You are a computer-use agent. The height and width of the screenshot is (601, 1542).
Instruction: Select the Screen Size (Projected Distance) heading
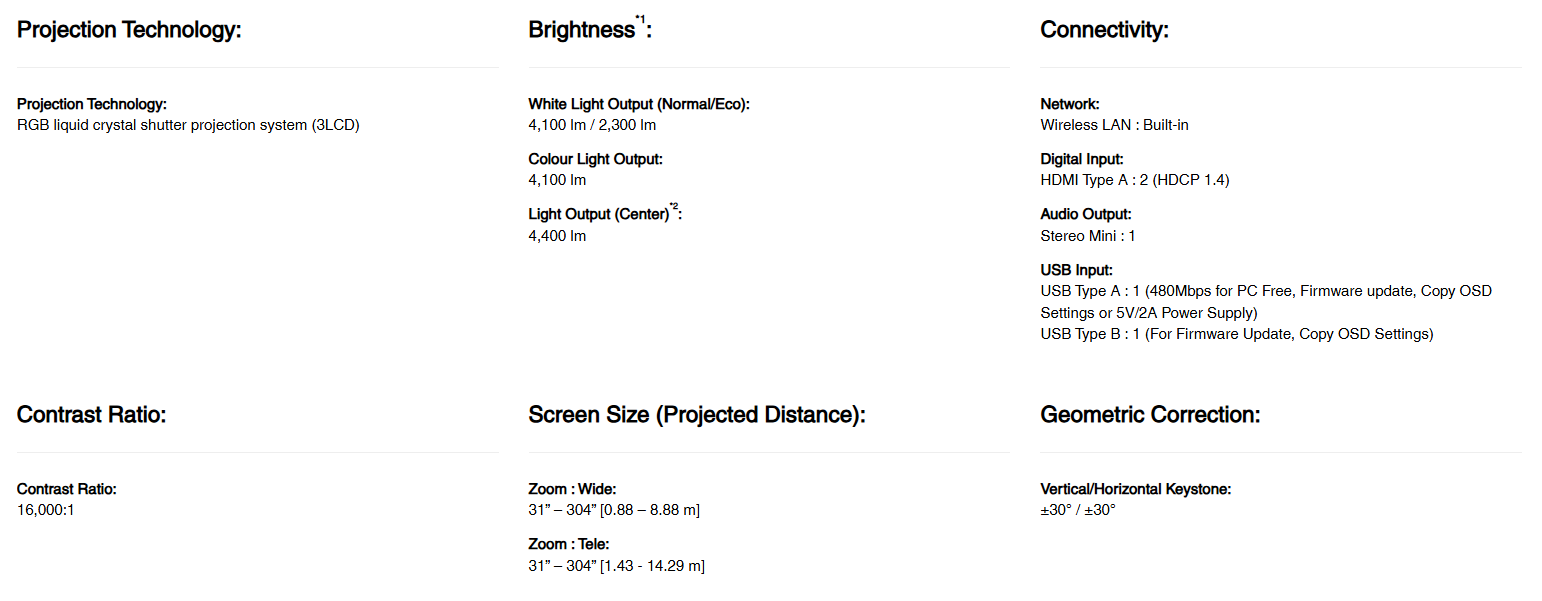[696, 415]
